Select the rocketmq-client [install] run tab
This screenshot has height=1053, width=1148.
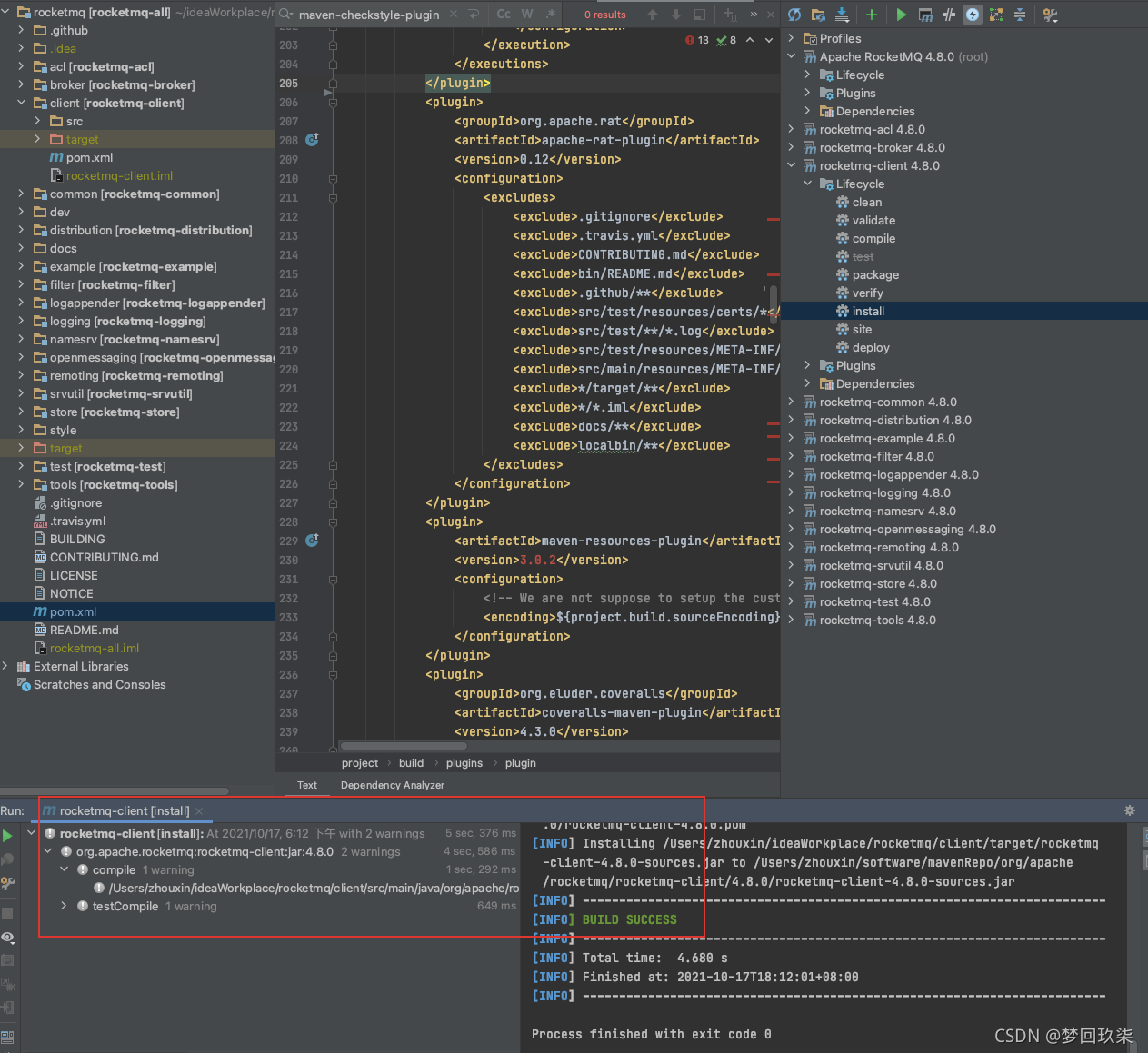pyautogui.click(x=123, y=810)
